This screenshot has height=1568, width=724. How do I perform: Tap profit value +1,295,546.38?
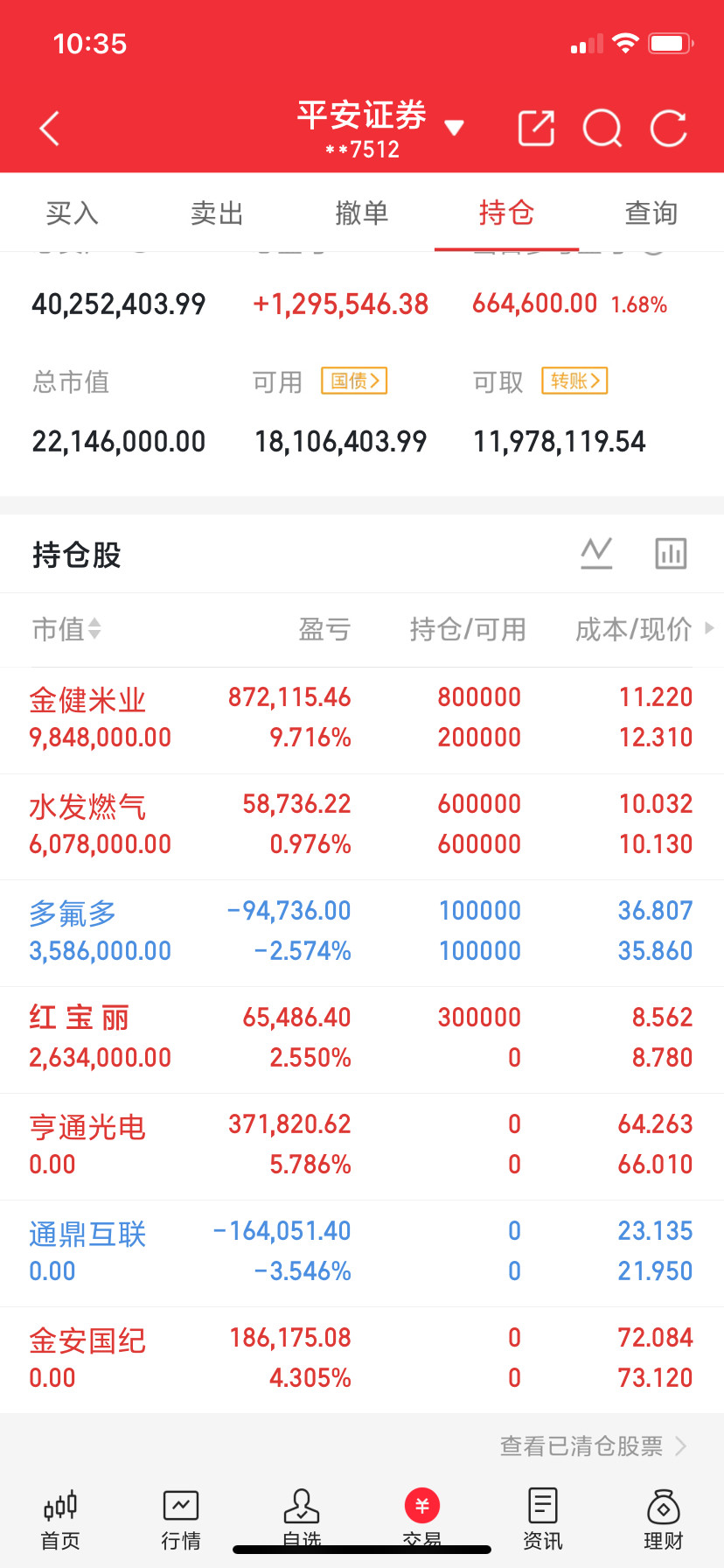[341, 304]
